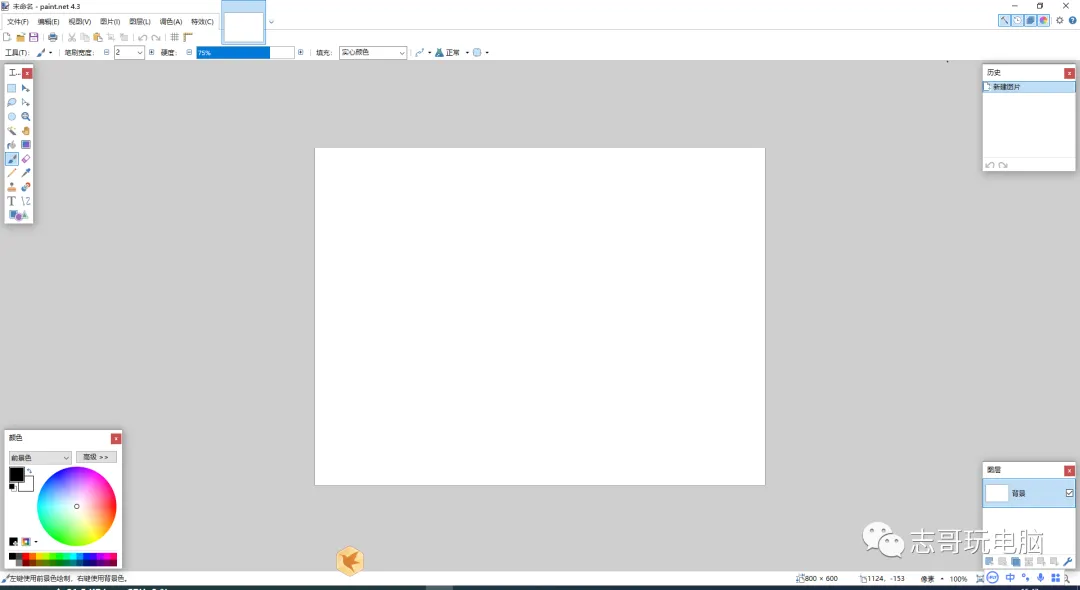Select the Magic Wand tool
1080x590 pixels.
12,130
